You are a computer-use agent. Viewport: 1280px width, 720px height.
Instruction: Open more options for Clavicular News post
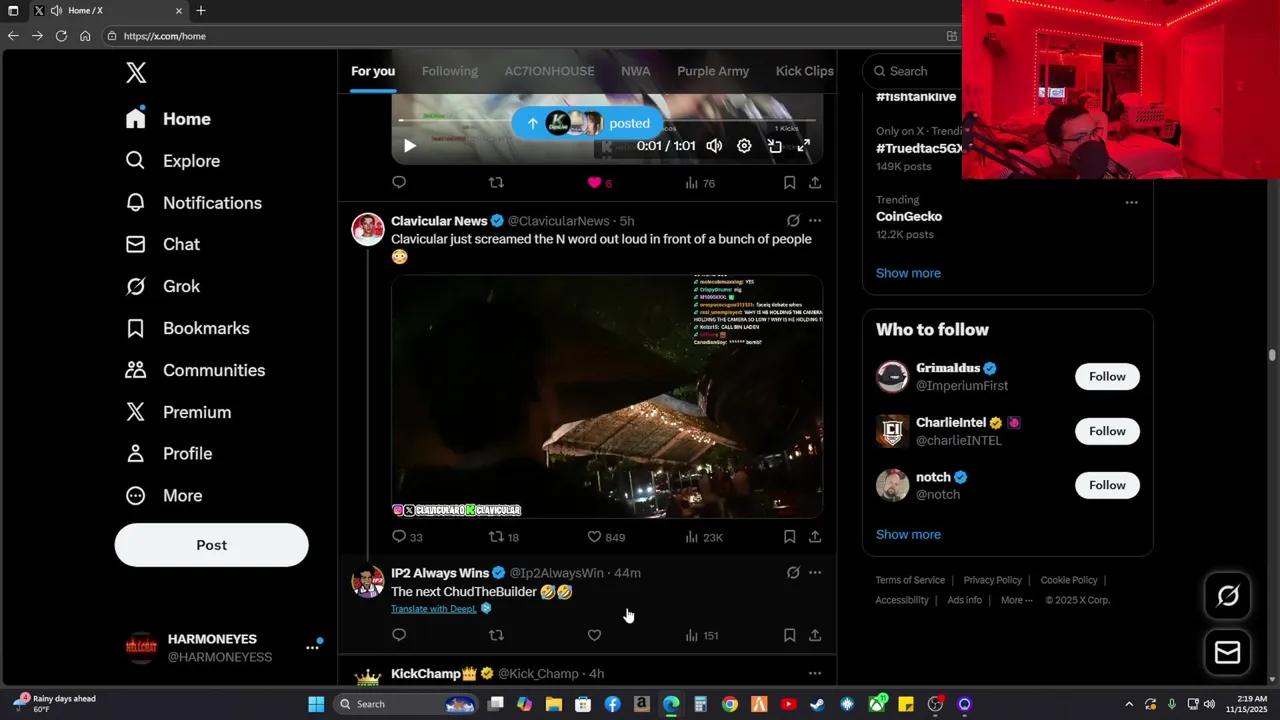coord(815,221)
